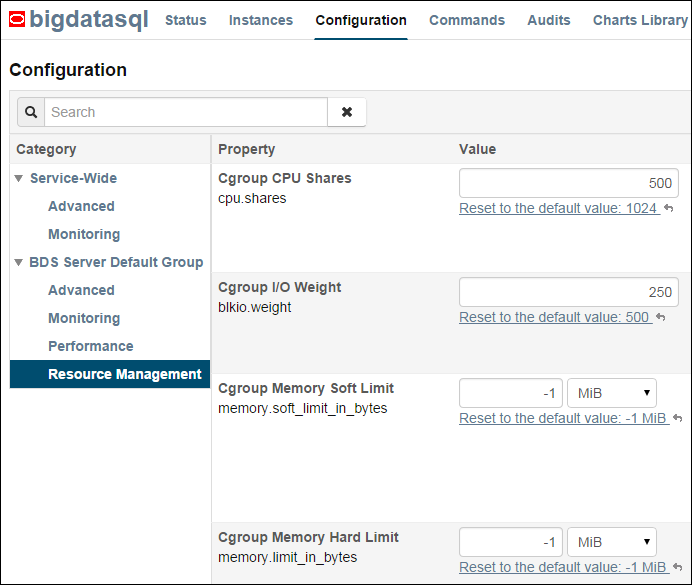
Task: Open the MiB unit dropdown for Memory Hard Limit
Action: tap(612, 542)
